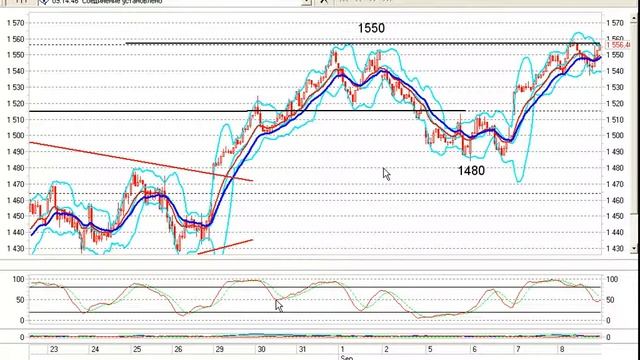Click date label 31 on time axis

pos(302,349)
